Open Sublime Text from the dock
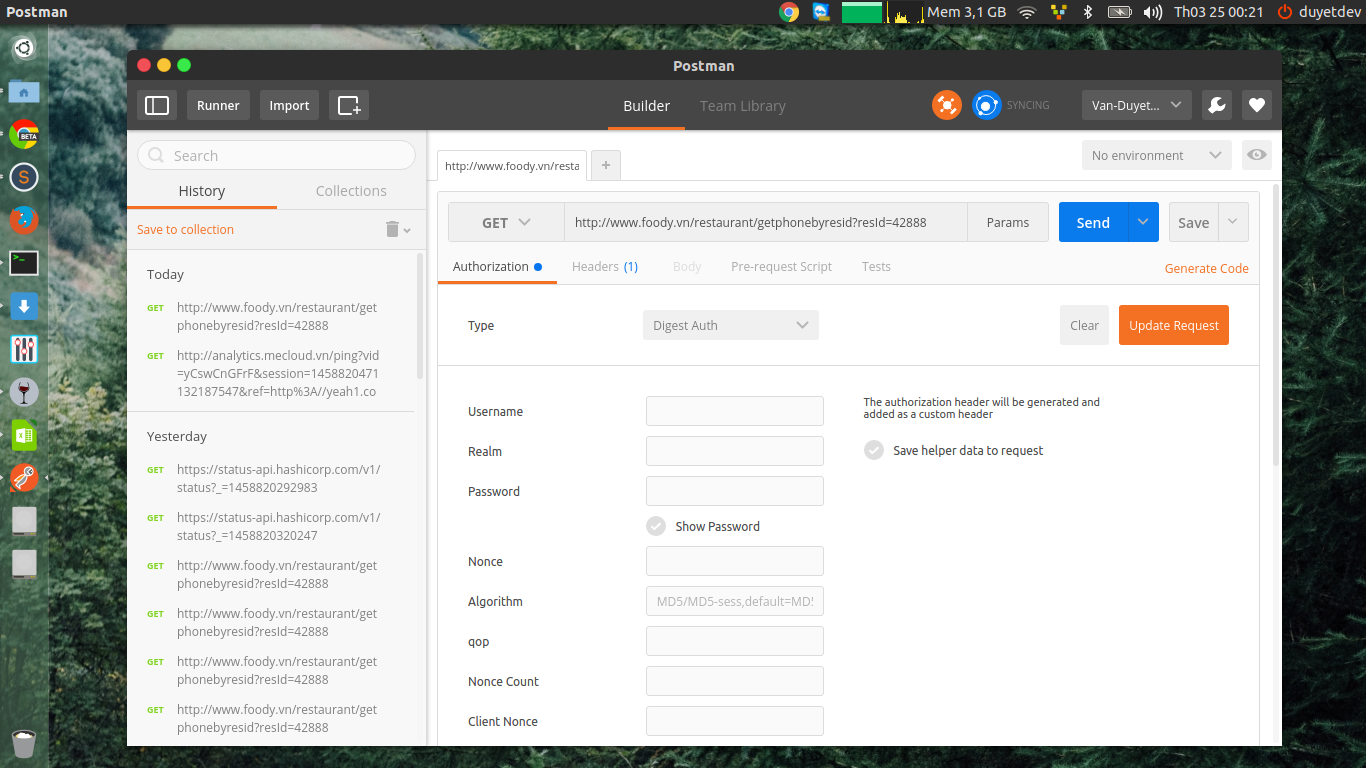1366x768 pixels. pyautogui.click(x=24, y=178)
